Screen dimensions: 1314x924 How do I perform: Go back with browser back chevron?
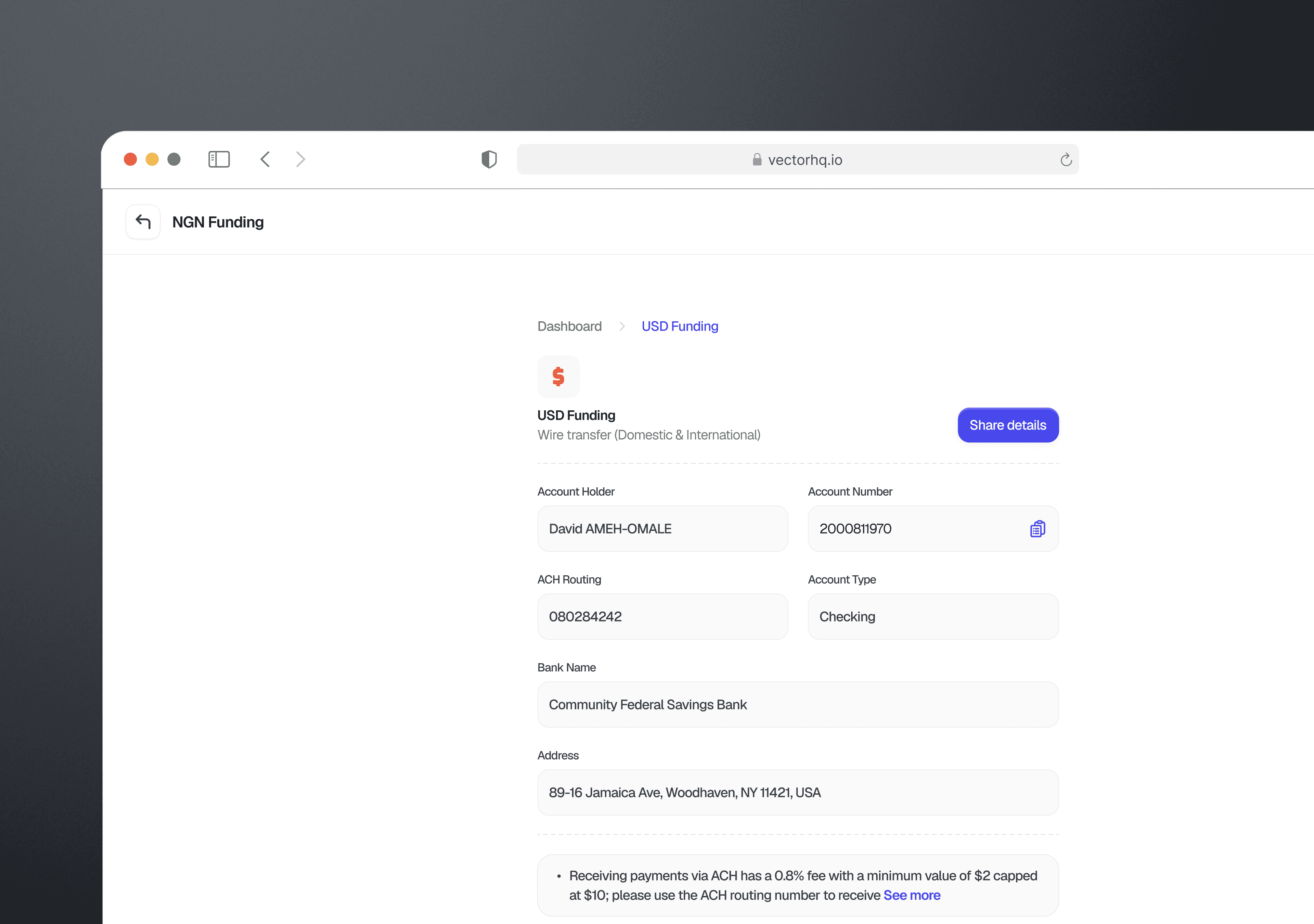click(x=265, y=159)
